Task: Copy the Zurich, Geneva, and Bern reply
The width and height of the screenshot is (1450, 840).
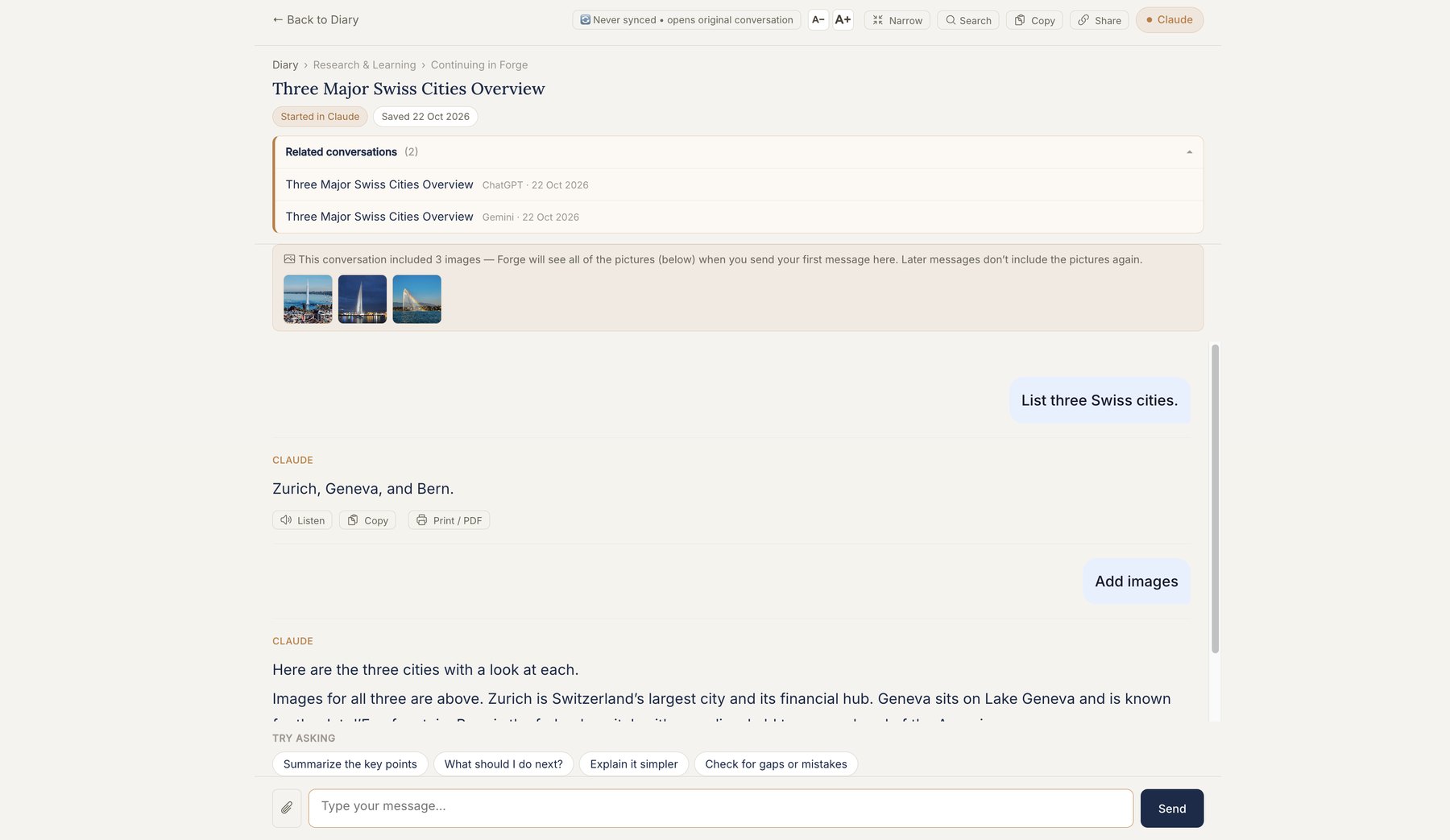Action: point(367,520)
